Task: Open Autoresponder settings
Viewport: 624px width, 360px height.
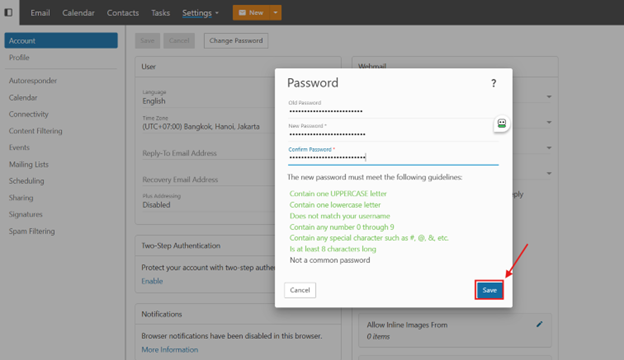Action: [x=33, y=80]
